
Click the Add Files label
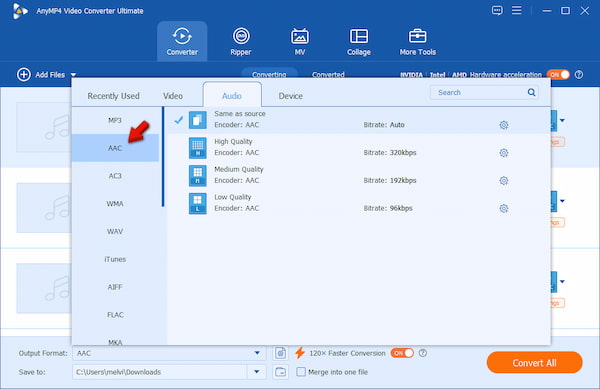(x=50, y=75)
